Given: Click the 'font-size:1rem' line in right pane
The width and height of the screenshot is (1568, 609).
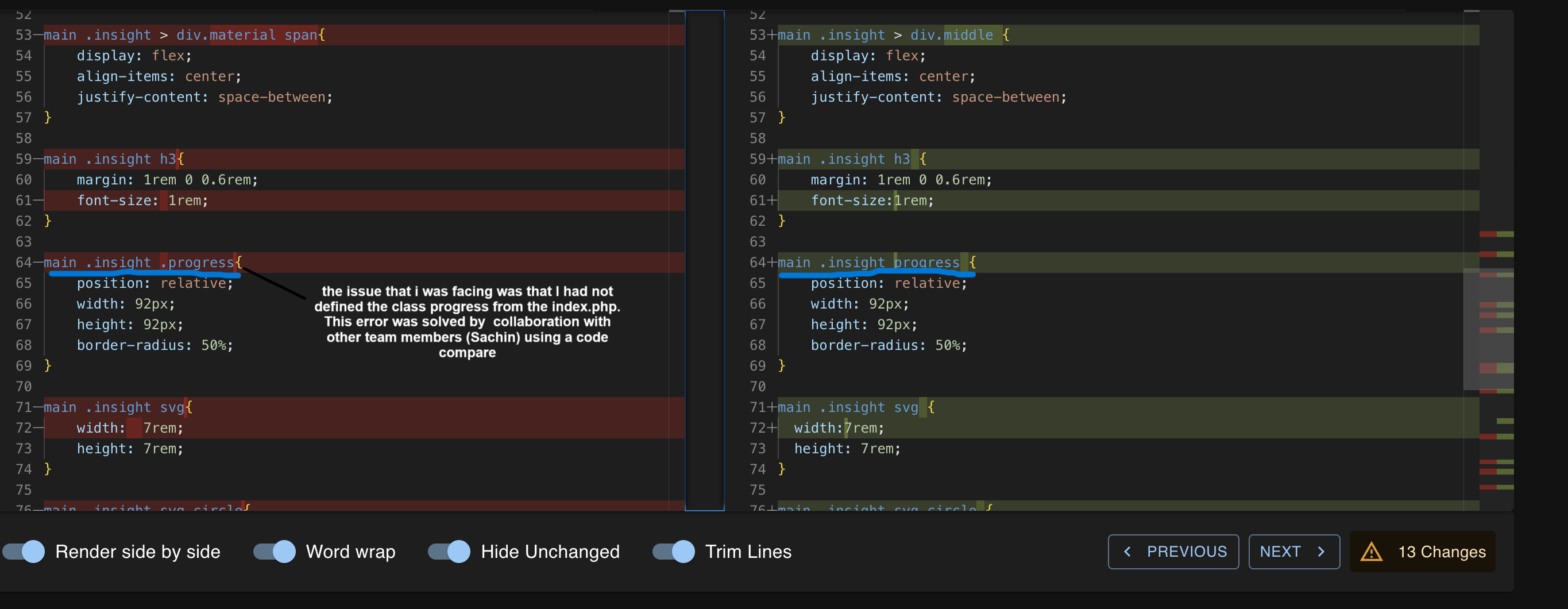Looking at the screenshot, I should [872, 201].
